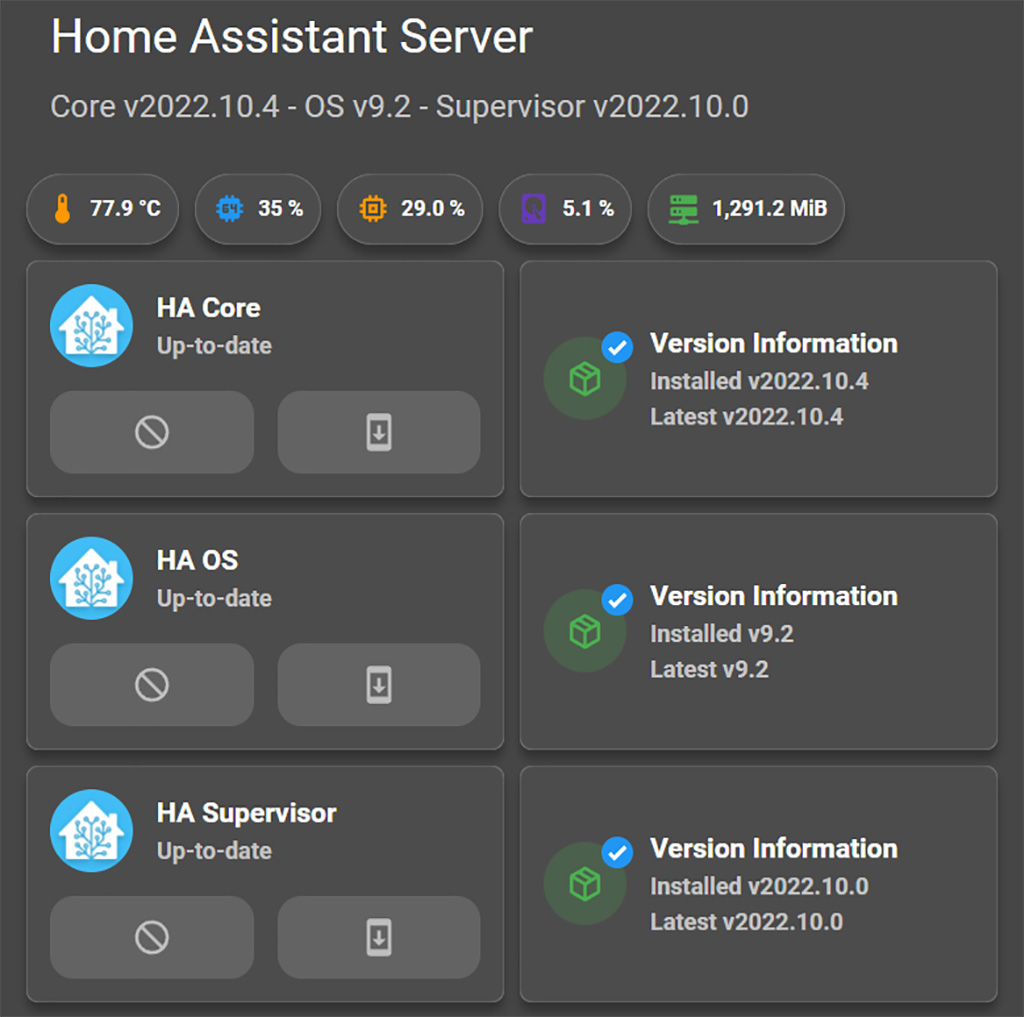Click 'Latest v2022.10.4' text

click(x=746, y=417)
